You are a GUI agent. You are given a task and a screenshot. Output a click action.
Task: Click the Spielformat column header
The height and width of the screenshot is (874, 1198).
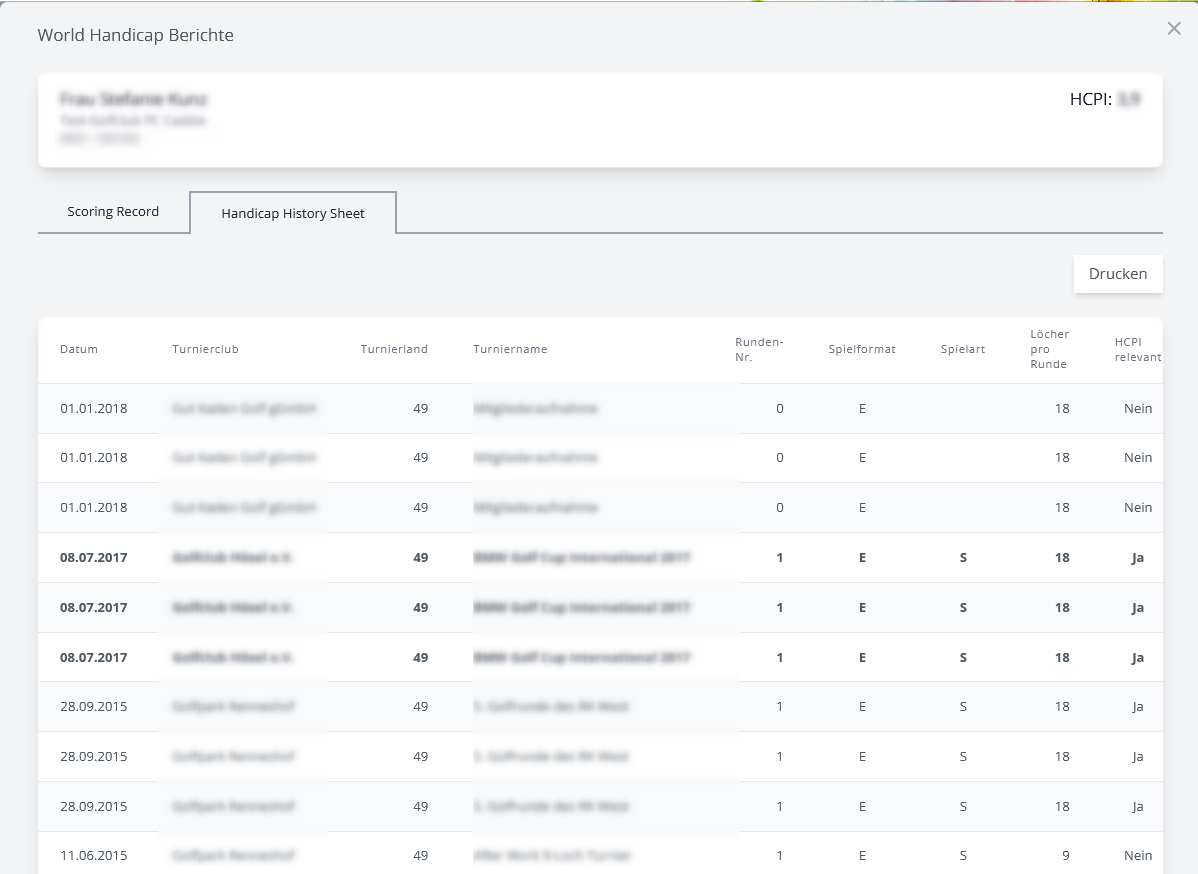coord(861,349)
